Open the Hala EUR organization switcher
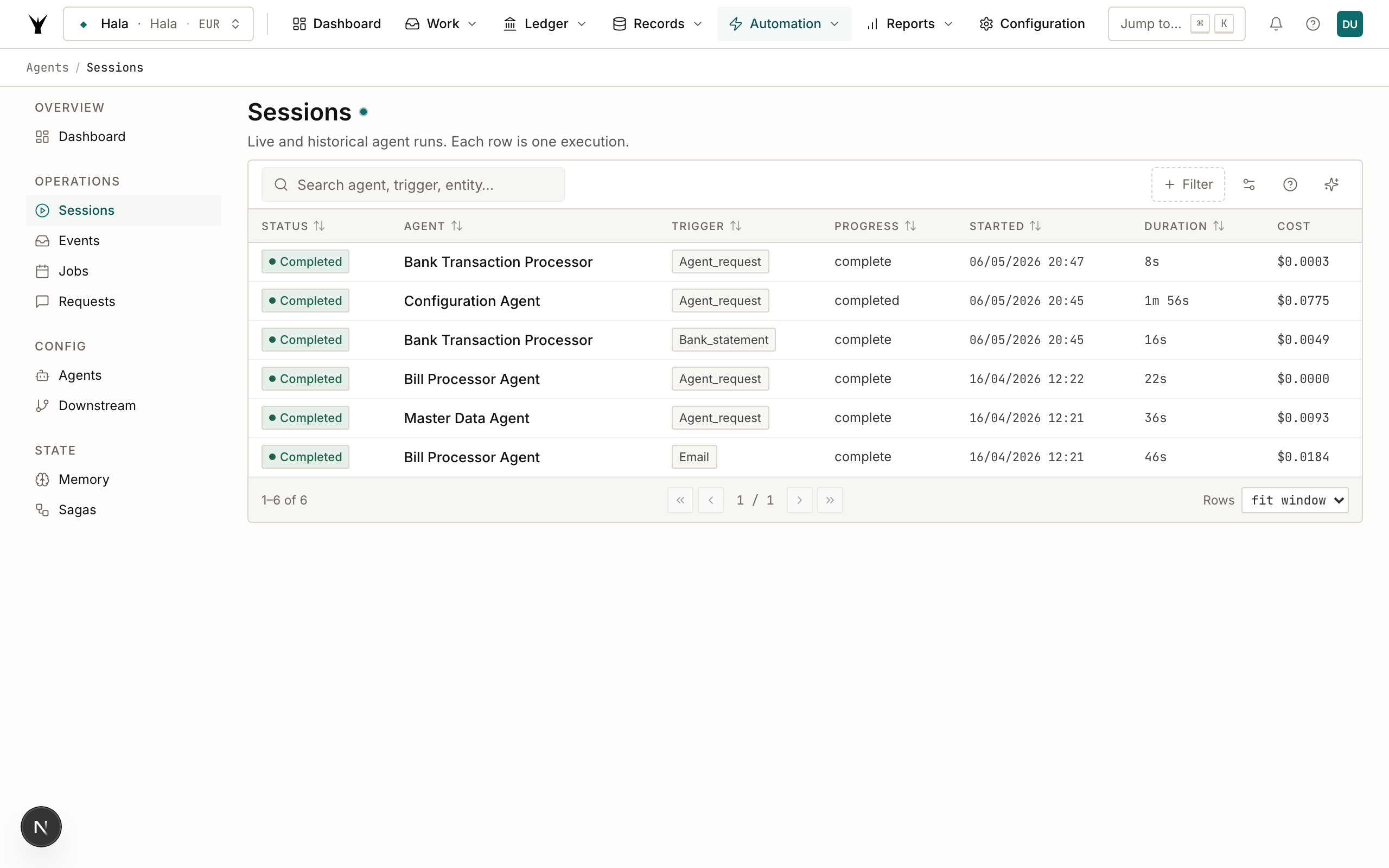This screenshot has width=1389, height=868. click(158, 23)
